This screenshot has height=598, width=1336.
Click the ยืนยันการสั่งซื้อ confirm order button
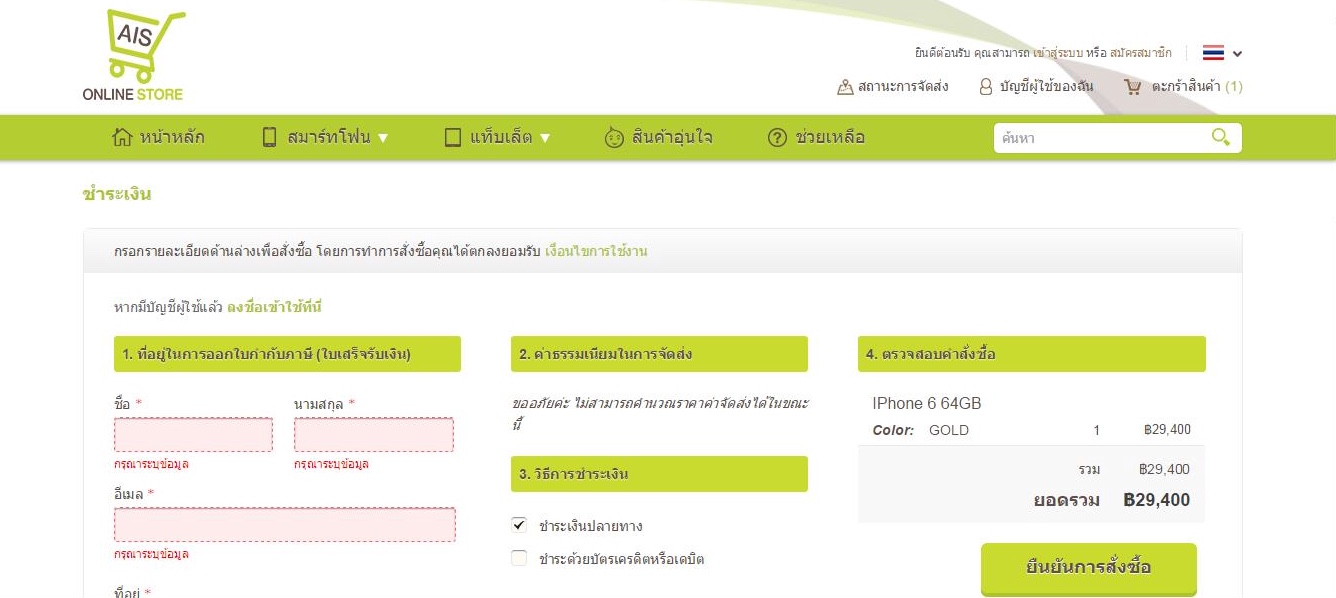(x=1089, y=568)
